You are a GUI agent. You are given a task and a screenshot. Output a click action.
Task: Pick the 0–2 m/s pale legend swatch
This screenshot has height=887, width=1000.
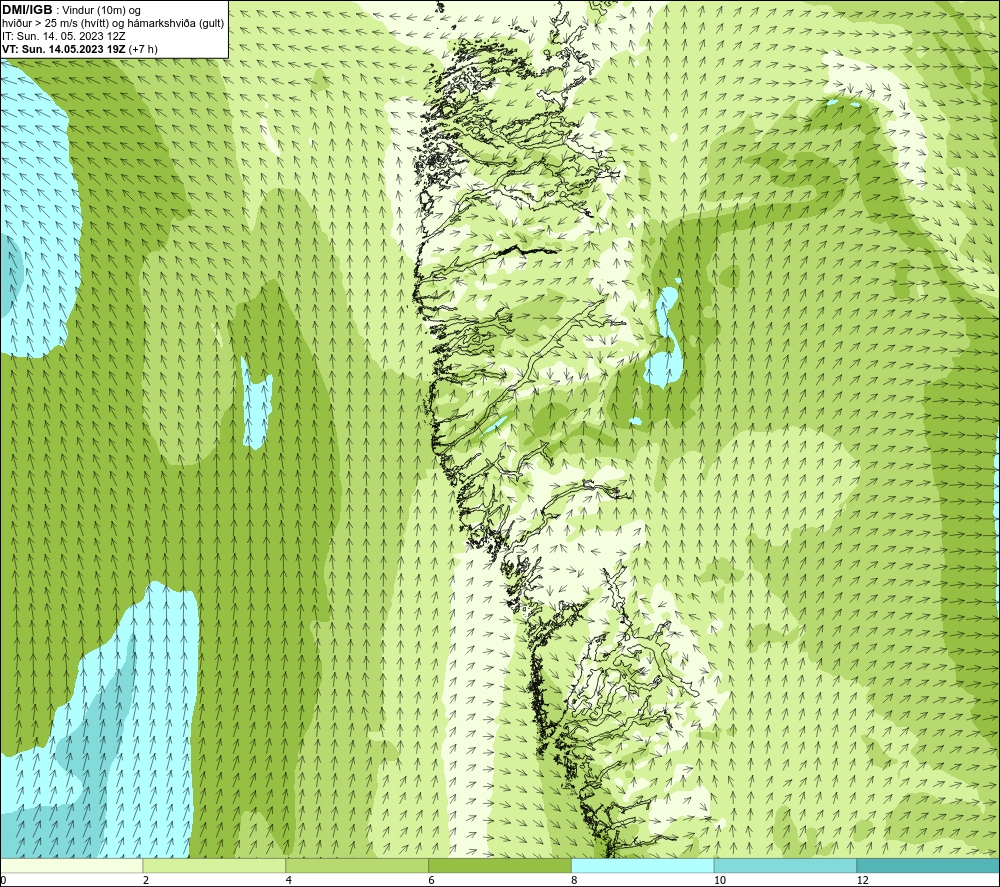click(71, 865)
